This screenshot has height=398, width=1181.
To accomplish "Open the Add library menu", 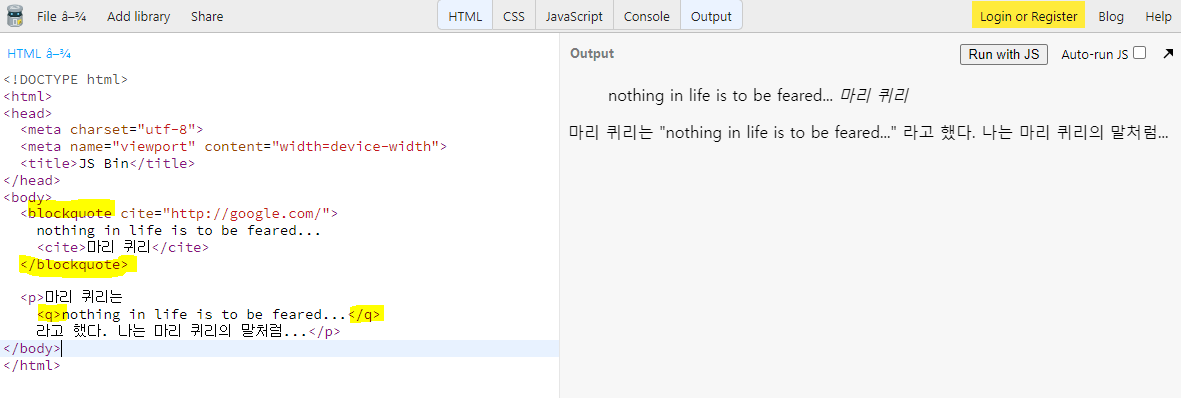I will 139,16.
